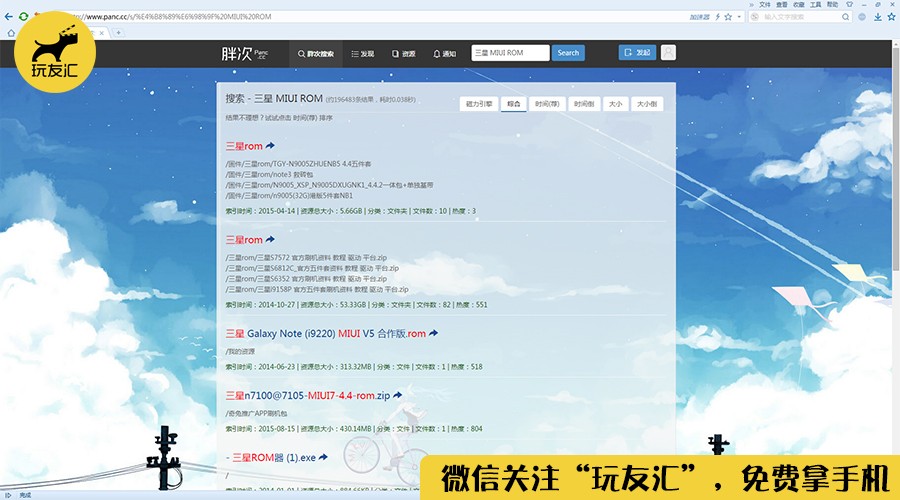Open a new tab with plus button
Screen dimensions: 900x500
tap(118, 33)
